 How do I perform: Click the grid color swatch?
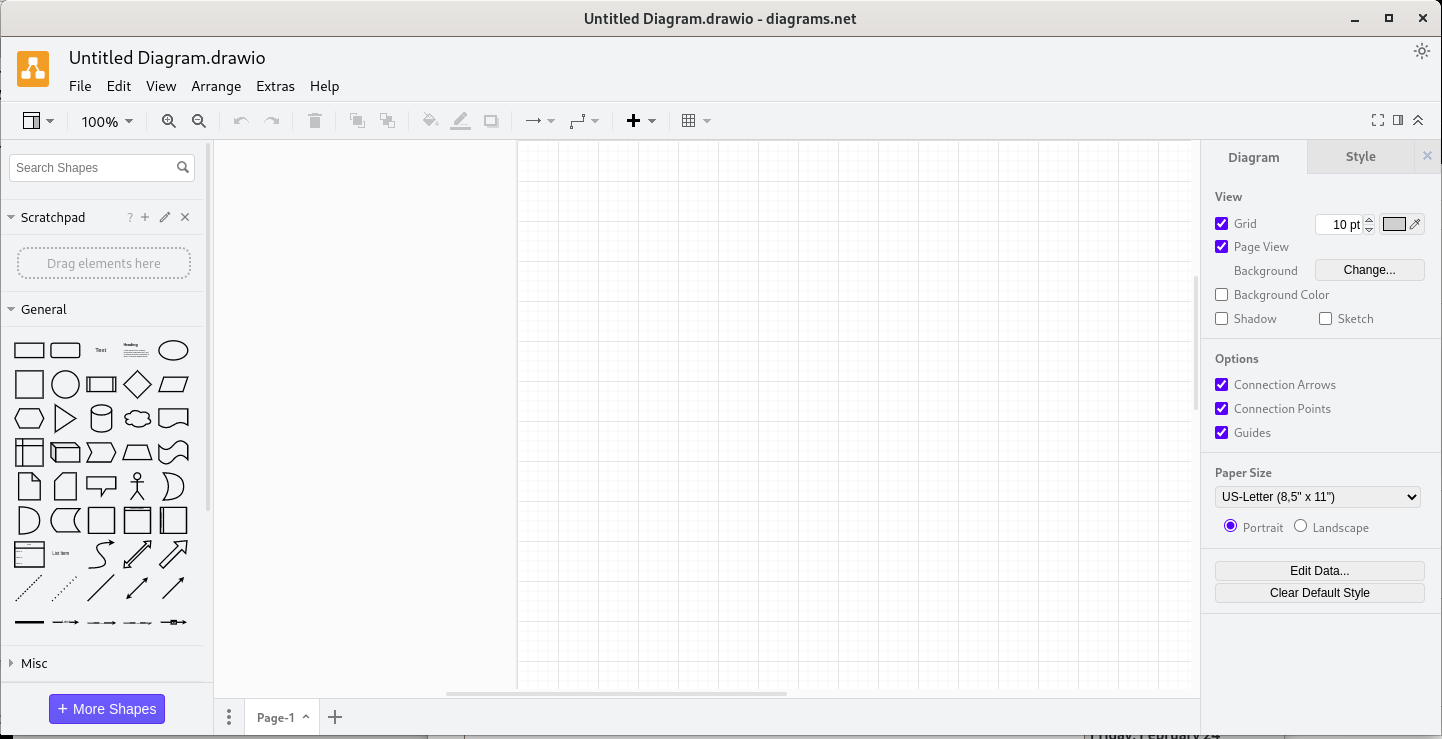(1394, 224)
